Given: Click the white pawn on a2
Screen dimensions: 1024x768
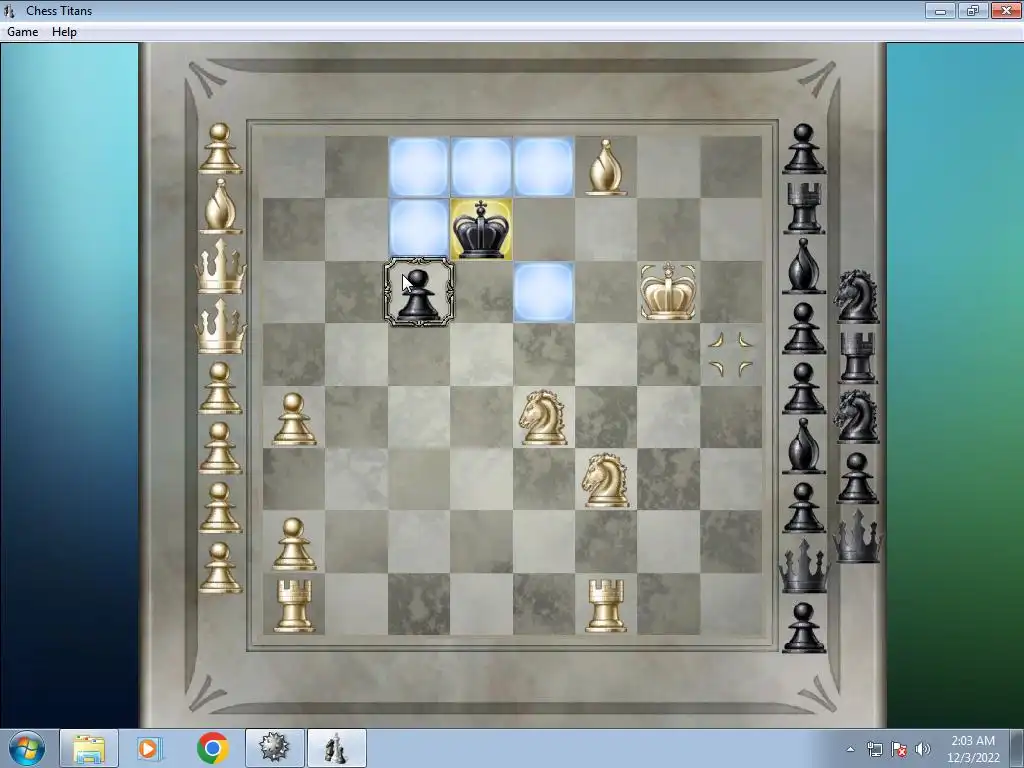Looking at the screenshot, I should [294, 543].
